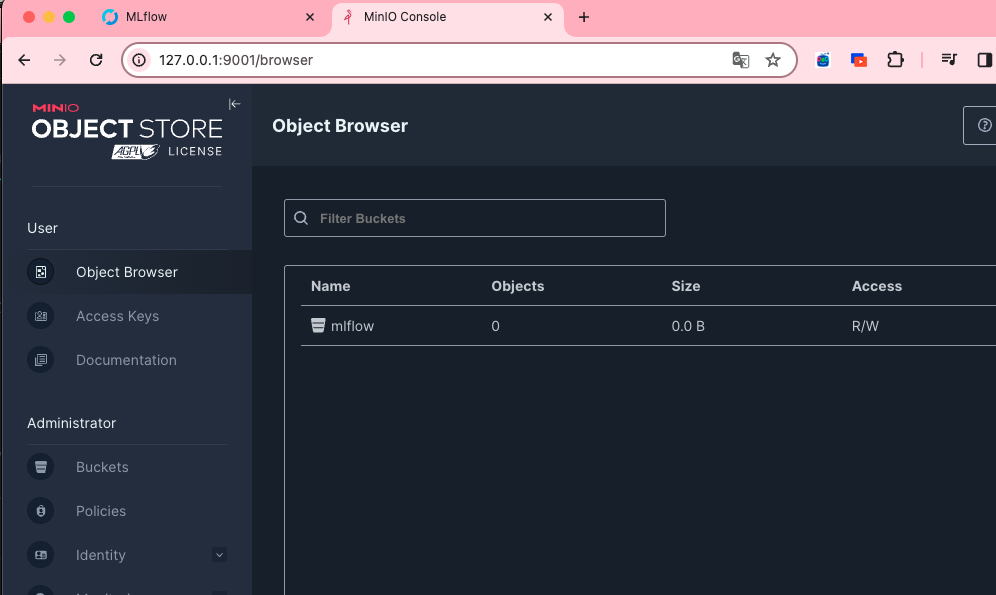
Task: Open a new browser tab
Action: click(584, 17)
